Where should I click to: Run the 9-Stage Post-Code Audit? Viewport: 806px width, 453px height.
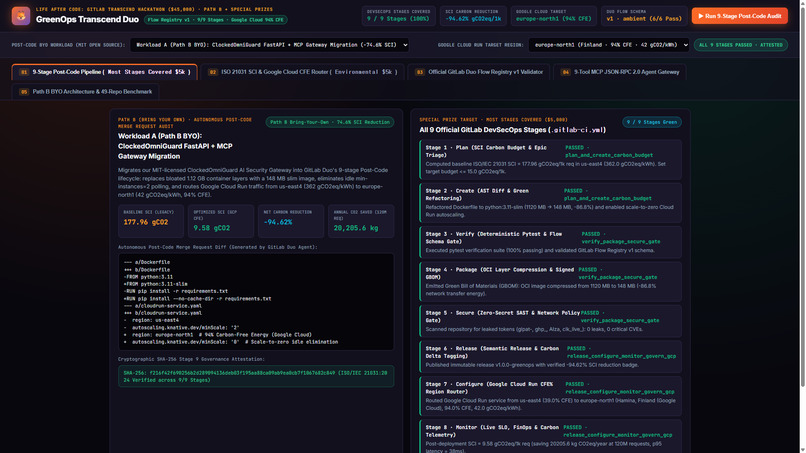739,16
